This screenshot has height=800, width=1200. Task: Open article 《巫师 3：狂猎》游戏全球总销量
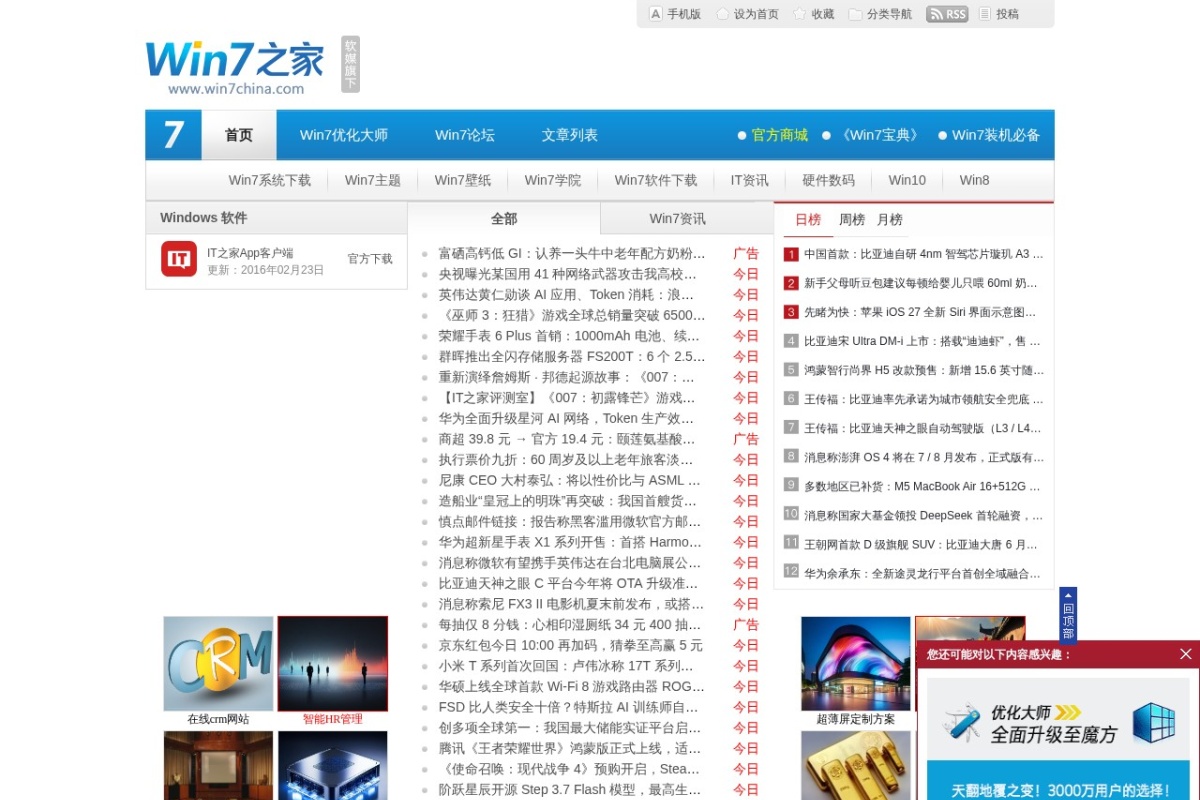tap(572, 315)
